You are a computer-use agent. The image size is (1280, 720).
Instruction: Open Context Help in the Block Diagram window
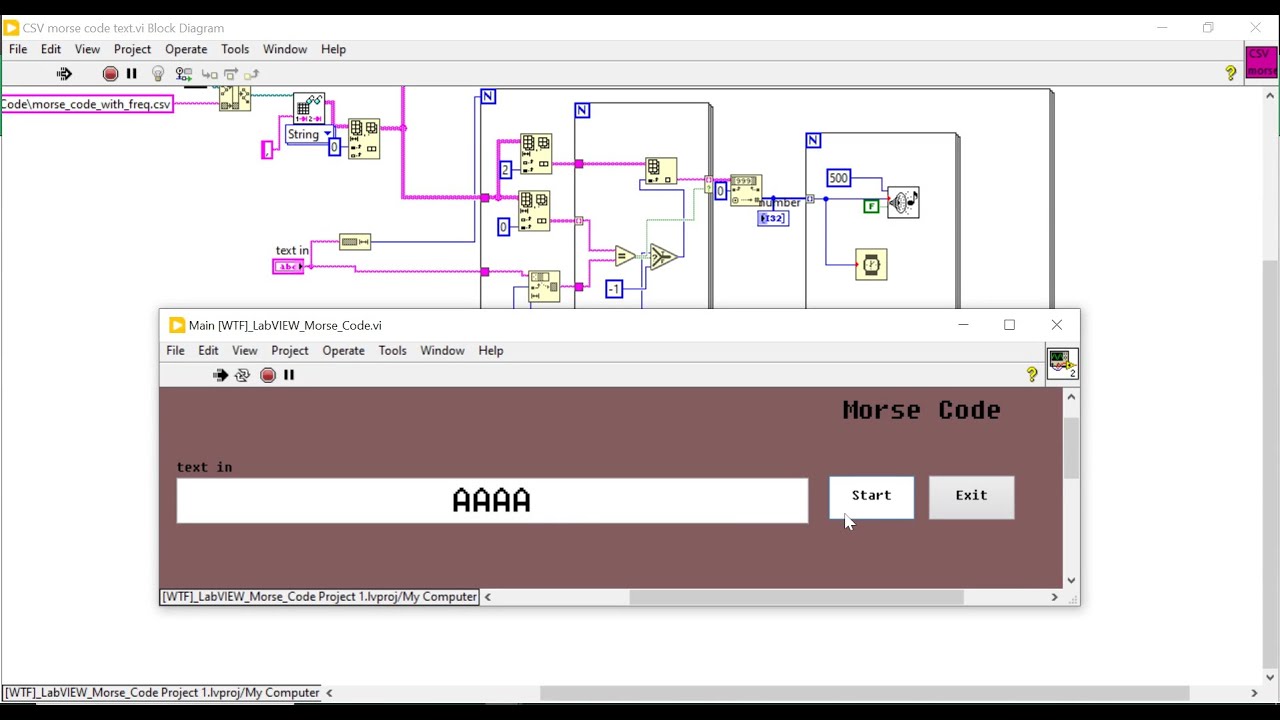pyautogui.click(x=1231, y=73)
